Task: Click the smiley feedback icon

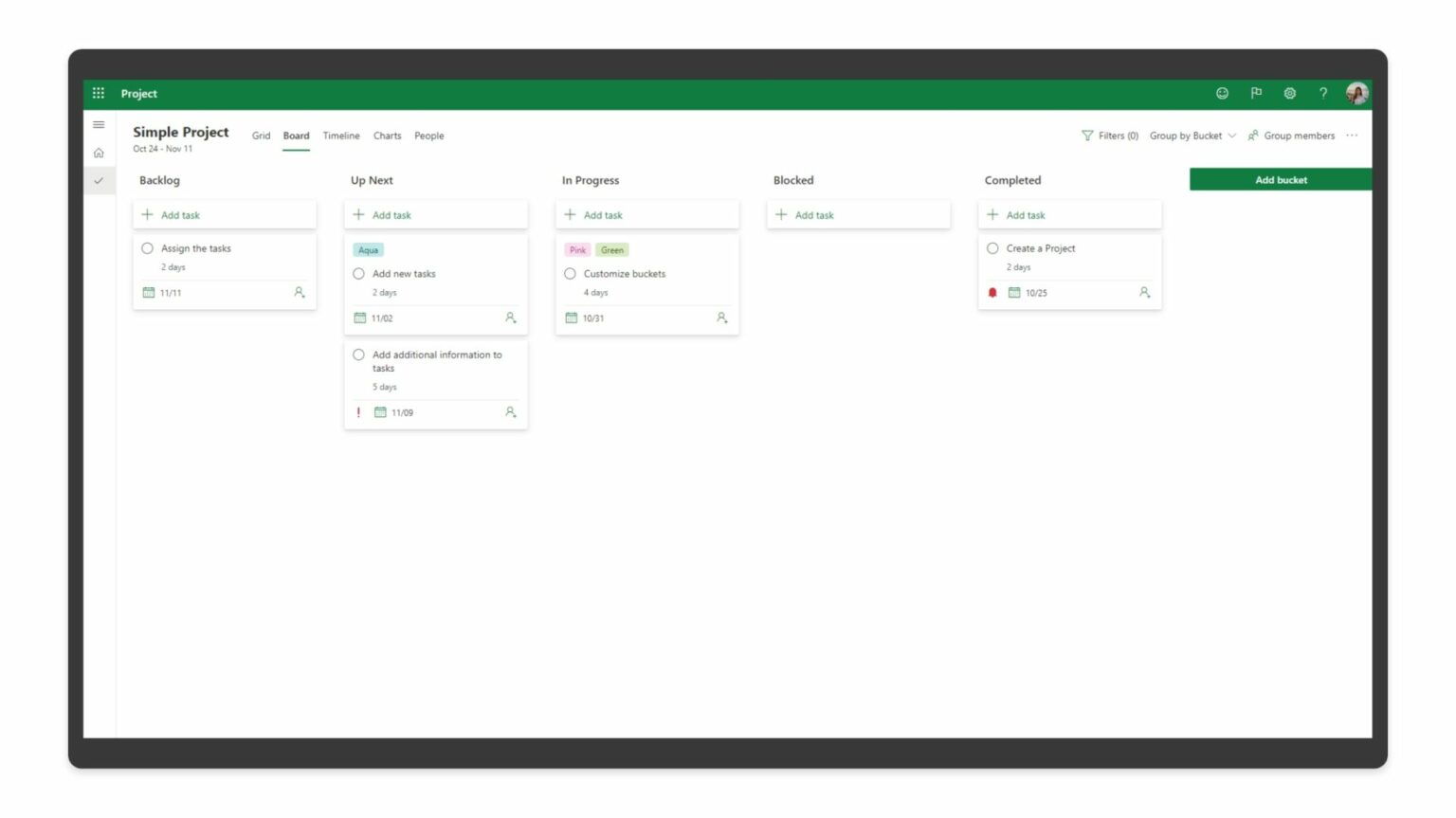Action: point(1222,93)
